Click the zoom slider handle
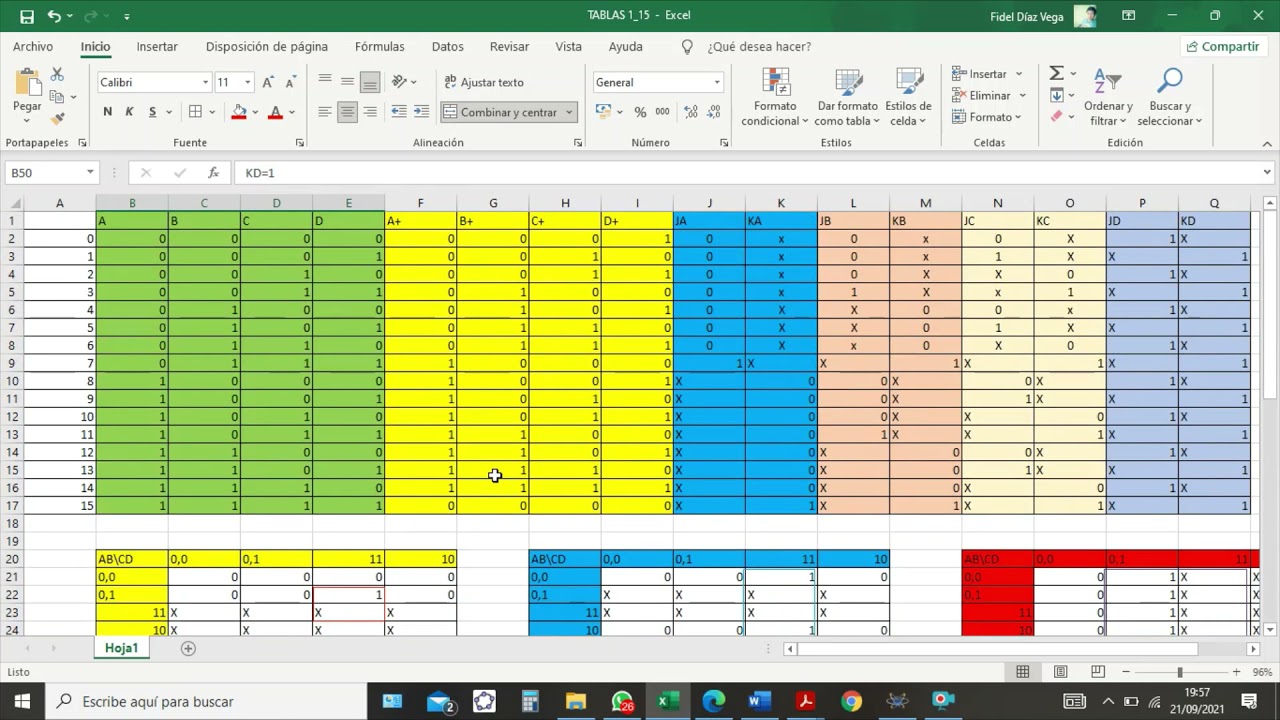This screenshot has height=720, width=1280. pos(1180,672)
